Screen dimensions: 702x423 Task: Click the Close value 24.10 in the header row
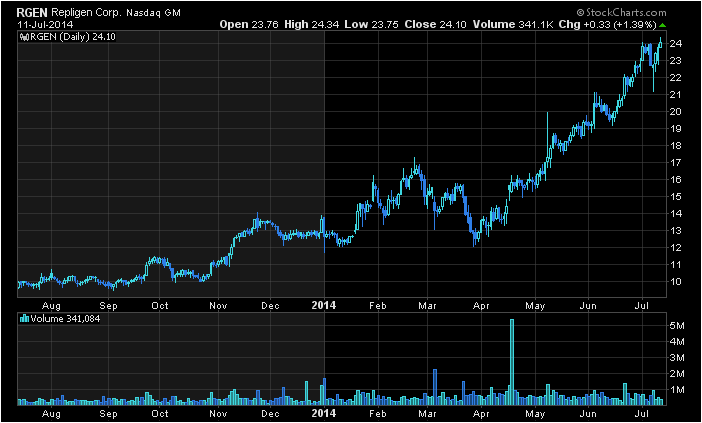click(454, 25)
